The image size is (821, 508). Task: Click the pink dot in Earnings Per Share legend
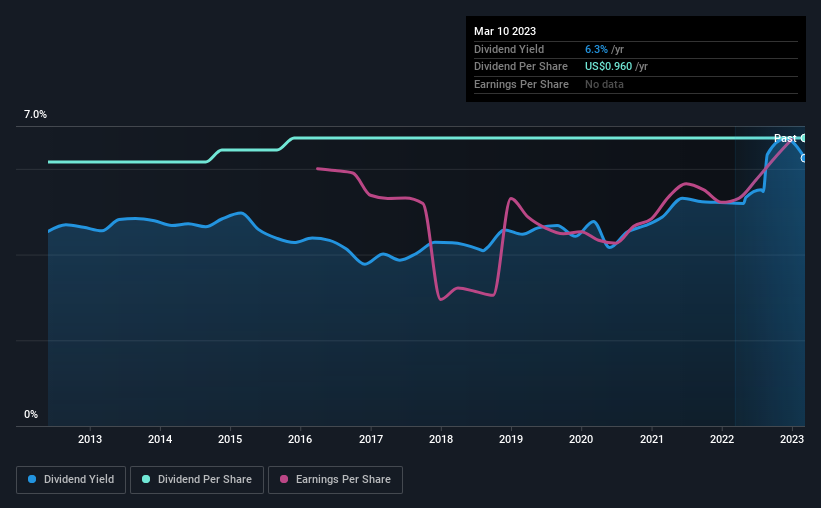click(285, 480)
